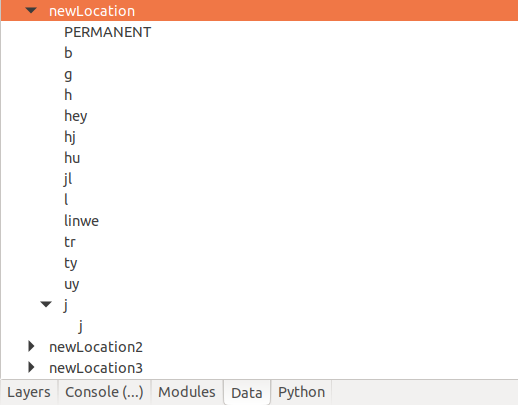The image size is (518, 405).
Task: Select the g mapset item
Action: tap(68, 75)
